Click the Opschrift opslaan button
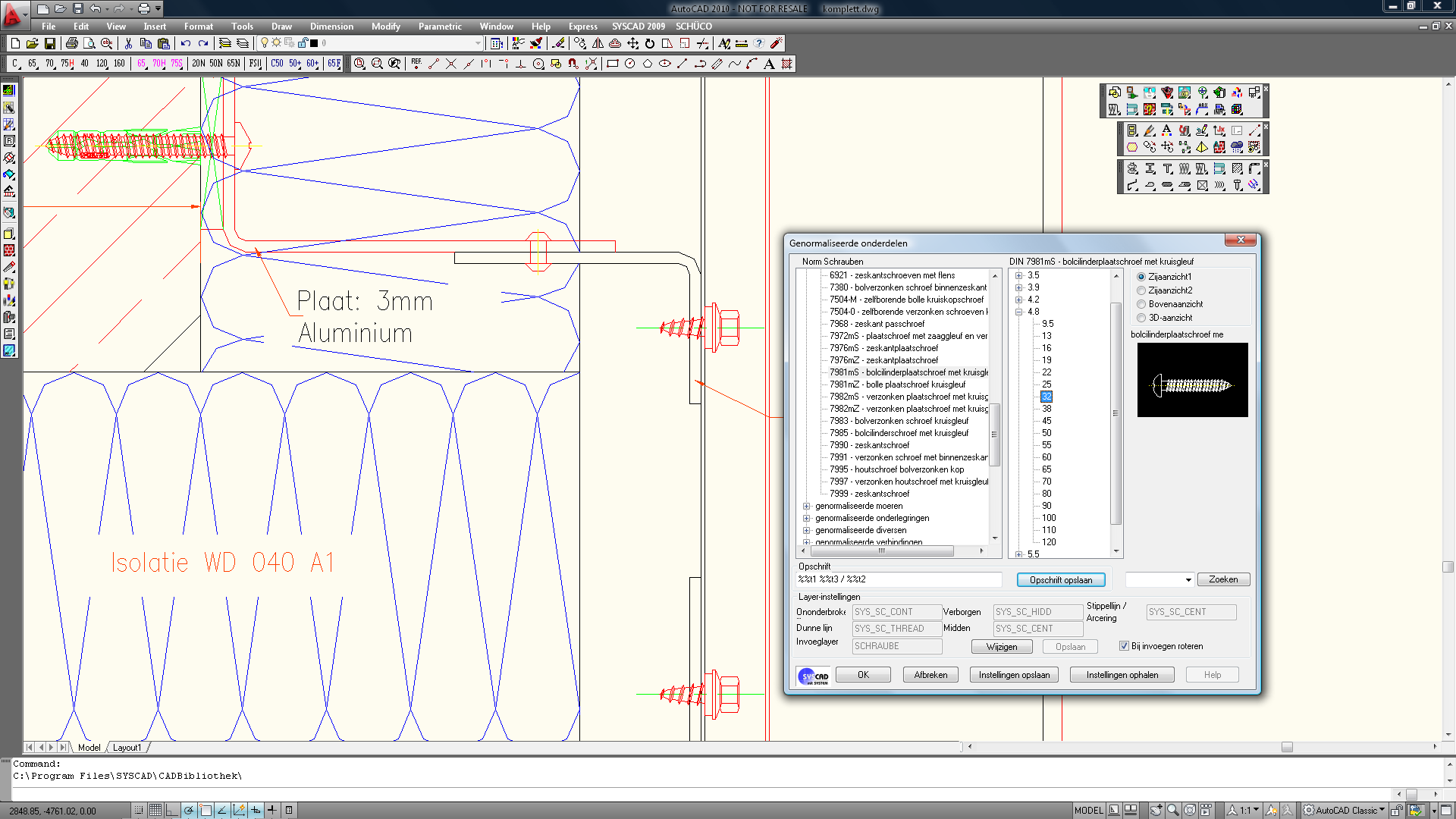Image resolution: width=1456 pixels, height=819 pixels. point(1060,579)
